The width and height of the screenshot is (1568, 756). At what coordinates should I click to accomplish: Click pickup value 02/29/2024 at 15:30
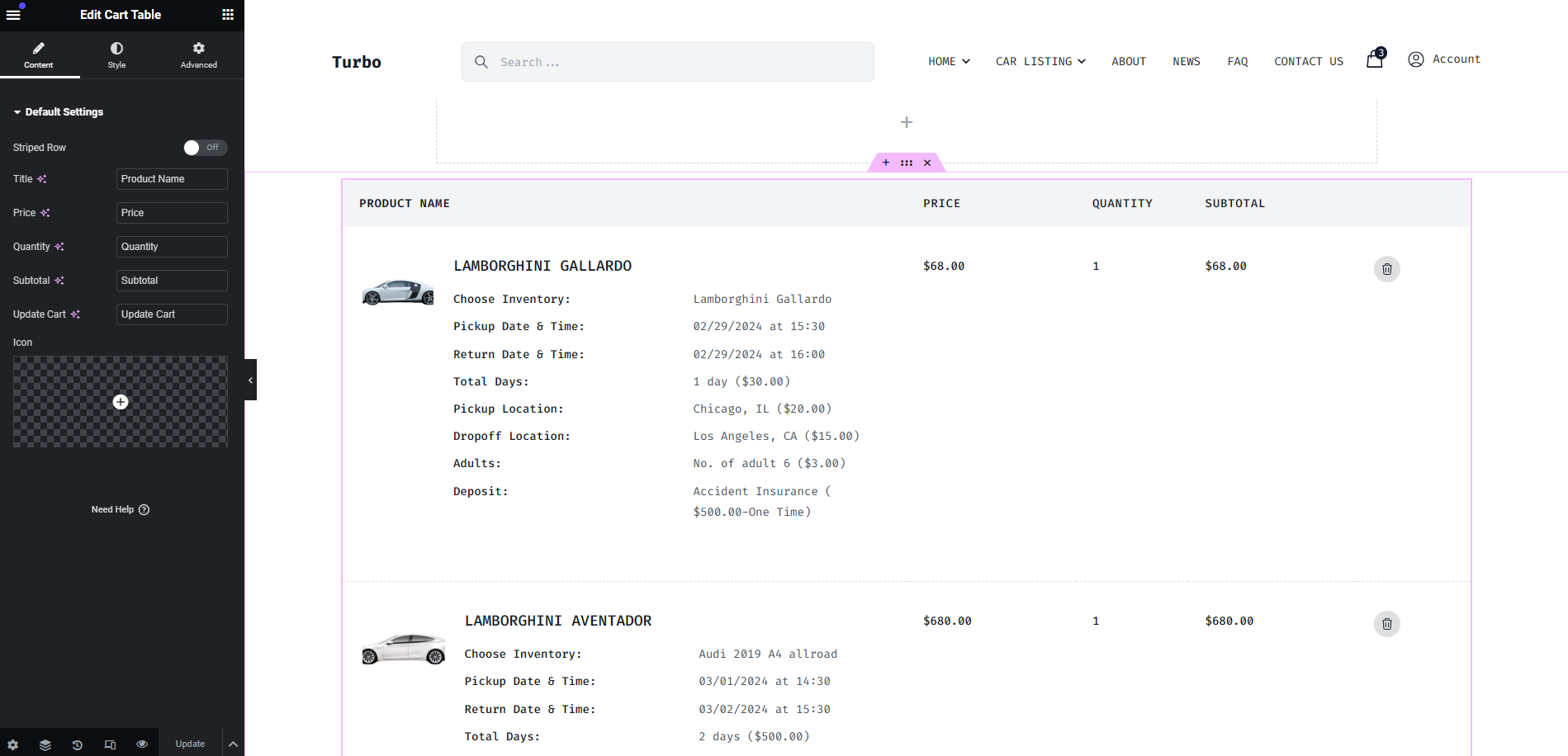759,327
